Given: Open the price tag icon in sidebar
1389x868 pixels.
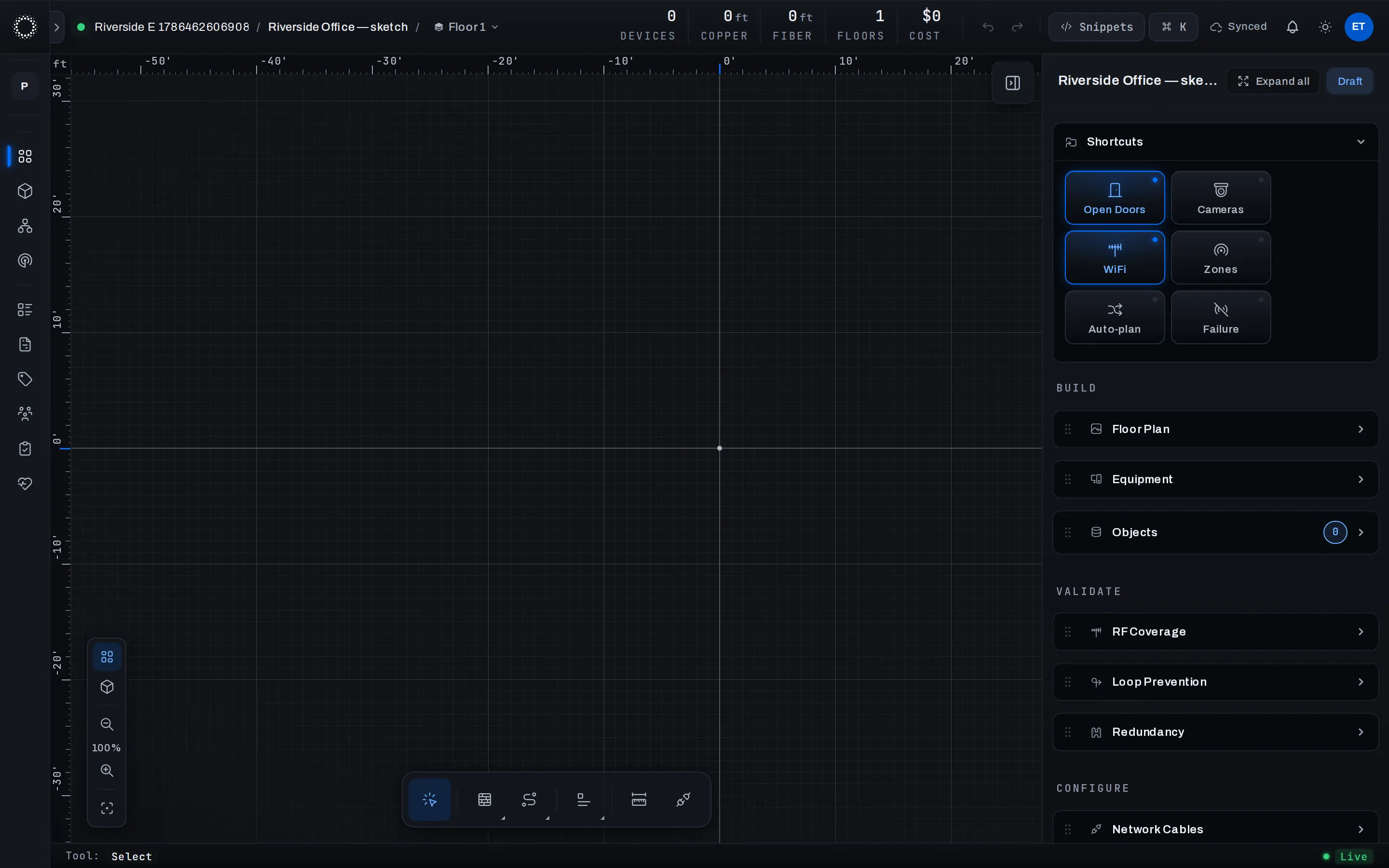Looking at the screenshot, I should tap(25, 379).
